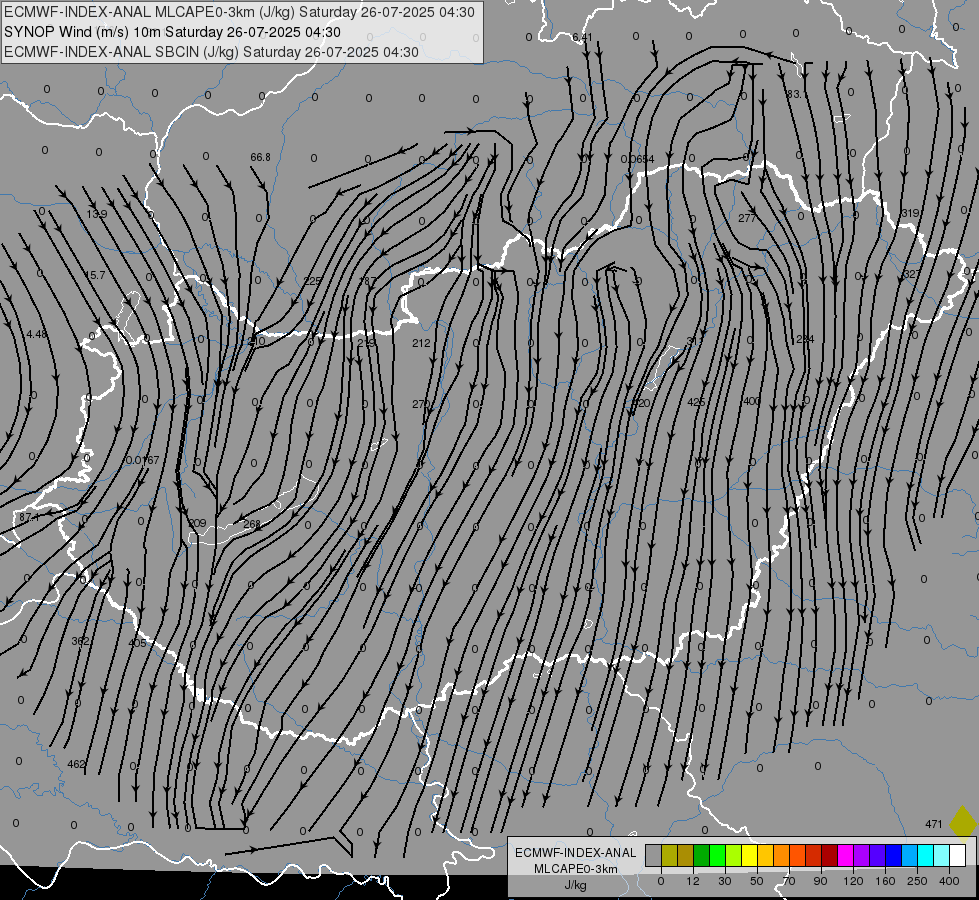Click the map value 210
This screenshot has width=979, height=900.
(256, 342)
